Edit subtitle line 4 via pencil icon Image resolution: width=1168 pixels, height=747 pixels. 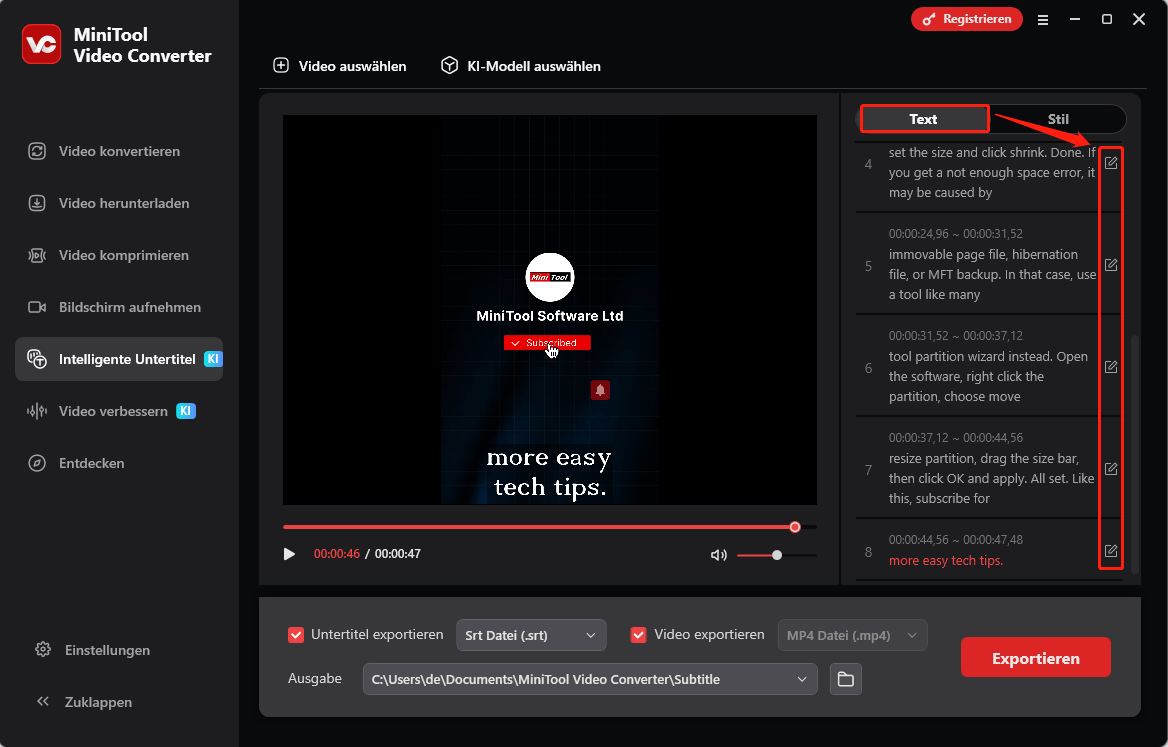coord(1111,163)
